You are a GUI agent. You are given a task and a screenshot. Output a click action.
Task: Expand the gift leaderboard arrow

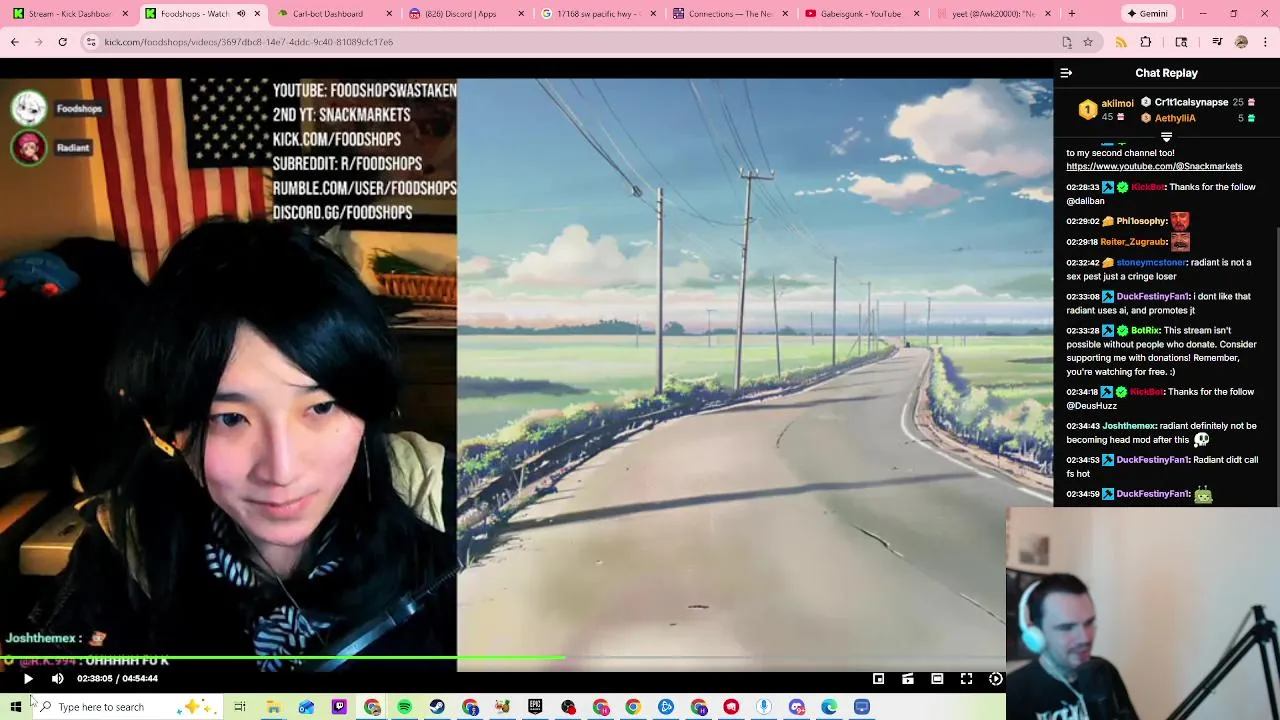click(1166, 137)
